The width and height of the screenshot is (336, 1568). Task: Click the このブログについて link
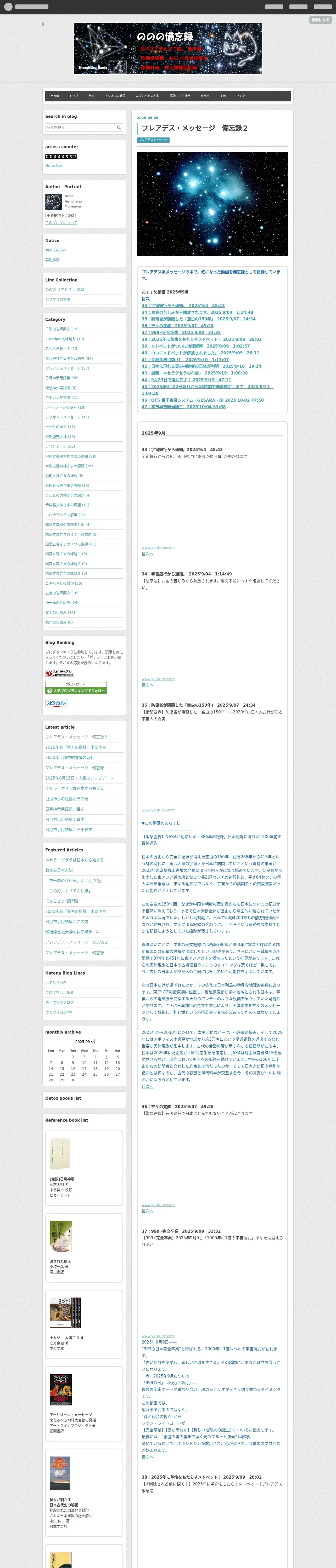61,223
